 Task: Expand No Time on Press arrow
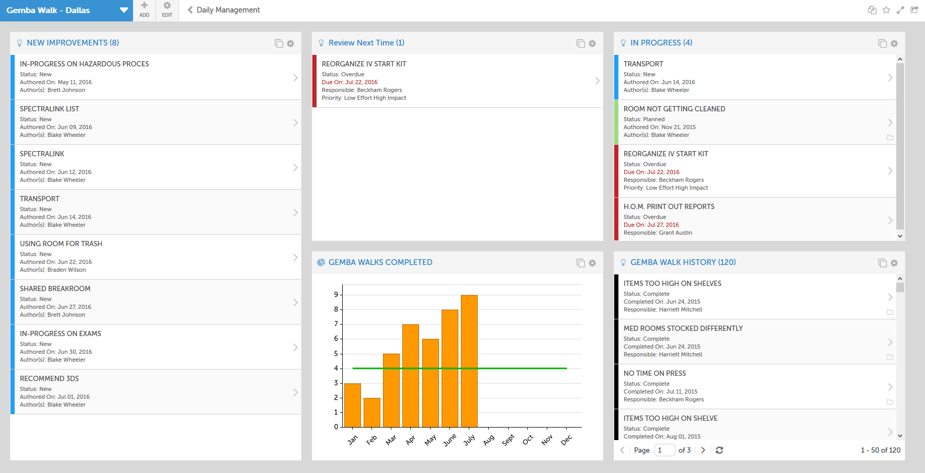[x=890, y=387]
